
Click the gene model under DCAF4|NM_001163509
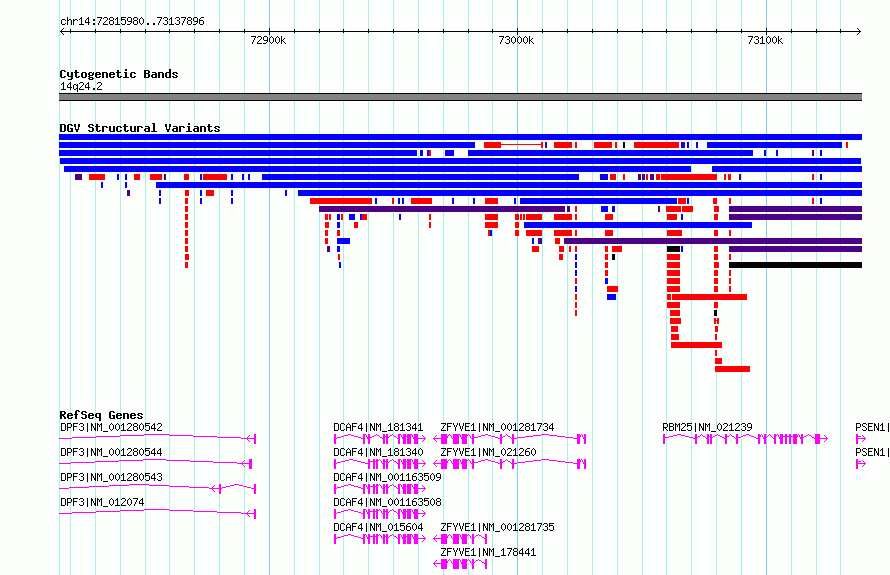click(x=380, y=489)
